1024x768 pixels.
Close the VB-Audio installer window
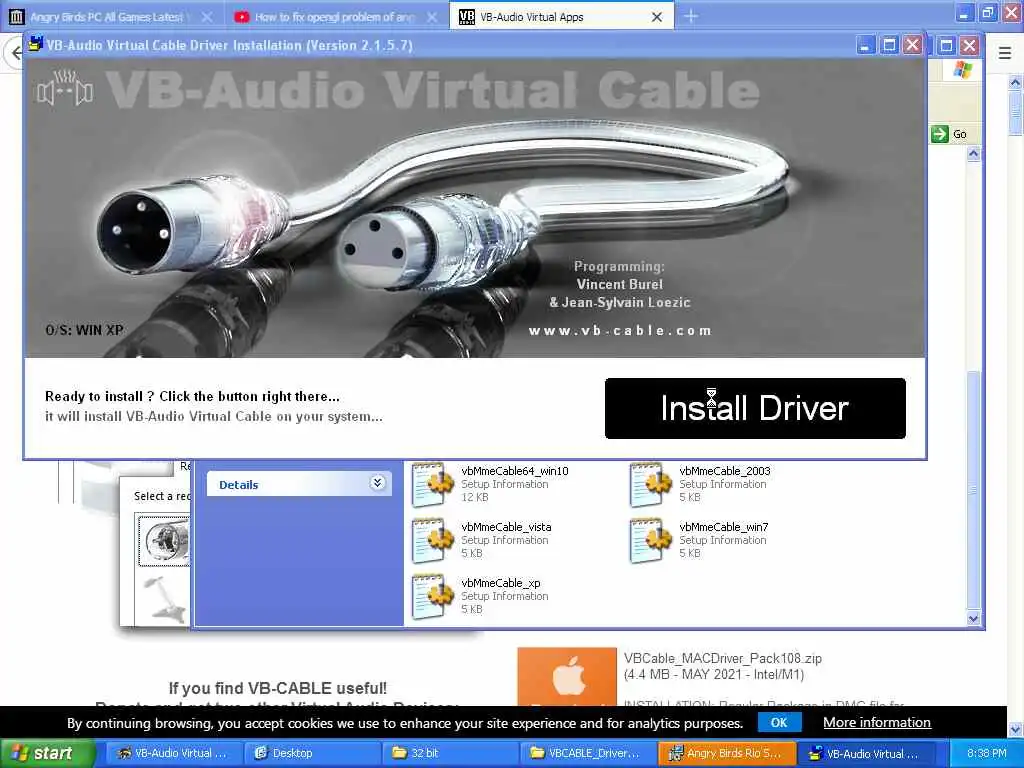click(x=912, y=46)
